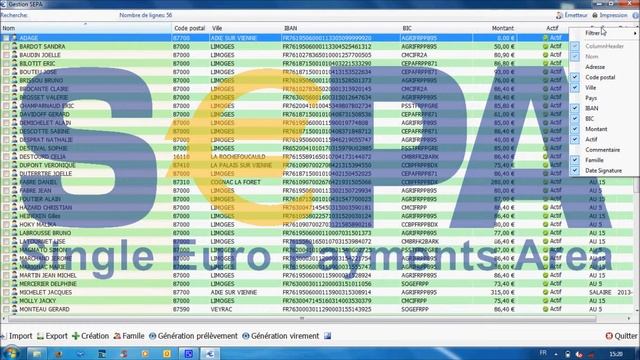The image size is (640, 360).
Task: Sort by Nom column header
Action: pyautogui.click(x=86, y=28)
